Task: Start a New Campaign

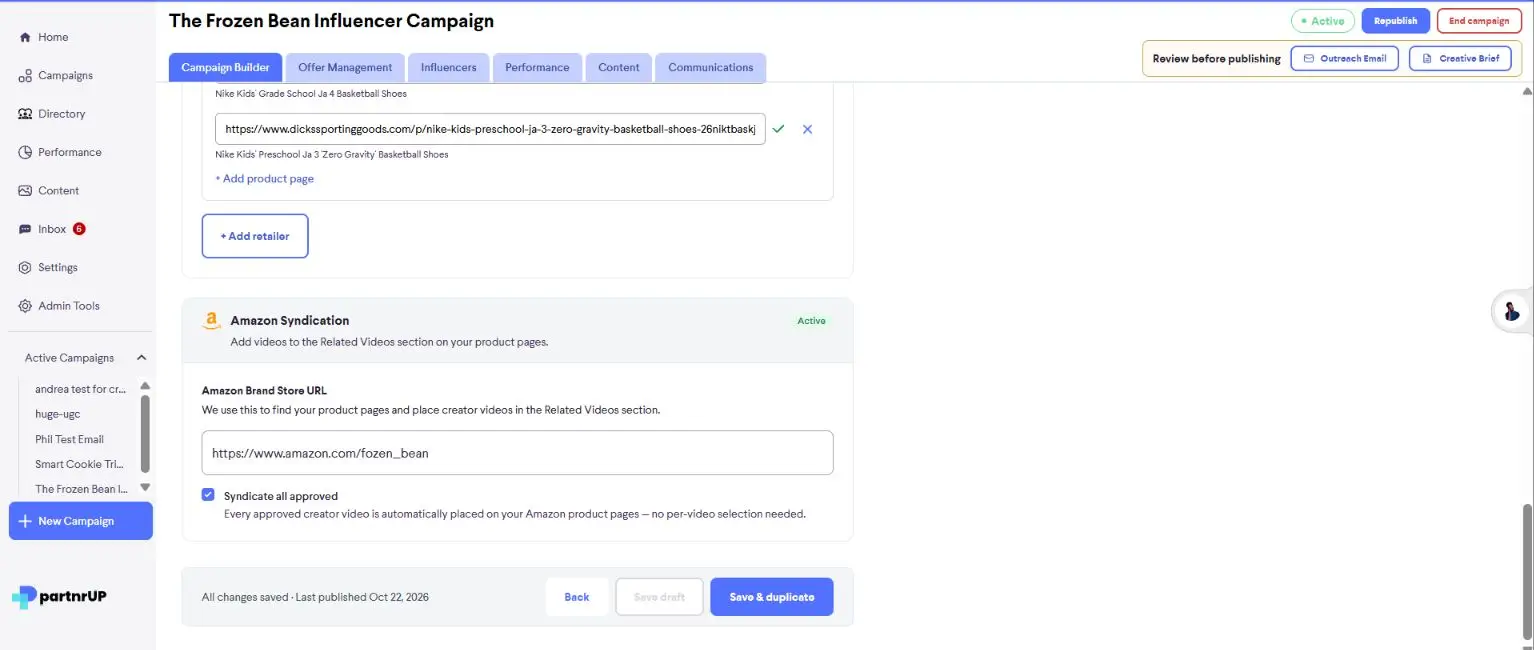Action: [81, 521]
